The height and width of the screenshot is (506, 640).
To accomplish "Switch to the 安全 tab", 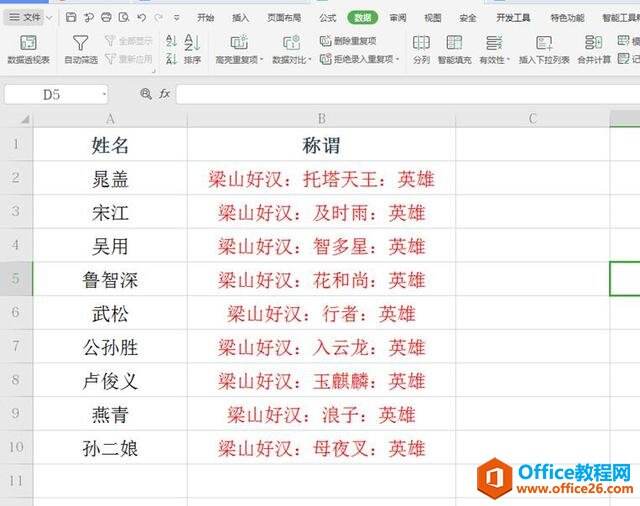I will (x=468, y=18).
